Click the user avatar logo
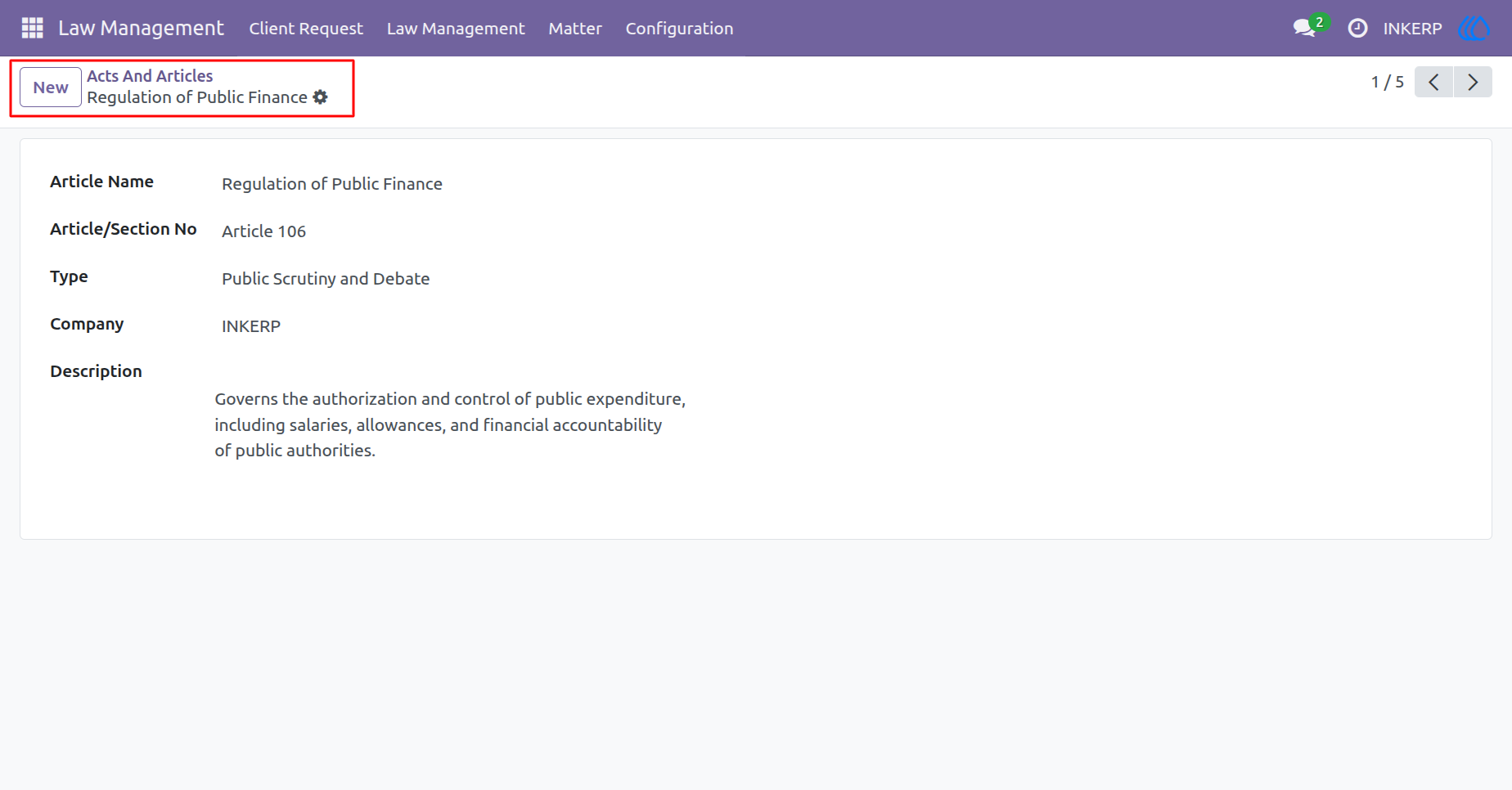The height and width of the screenshot is (790, 1512). [x=1474, y=28]
